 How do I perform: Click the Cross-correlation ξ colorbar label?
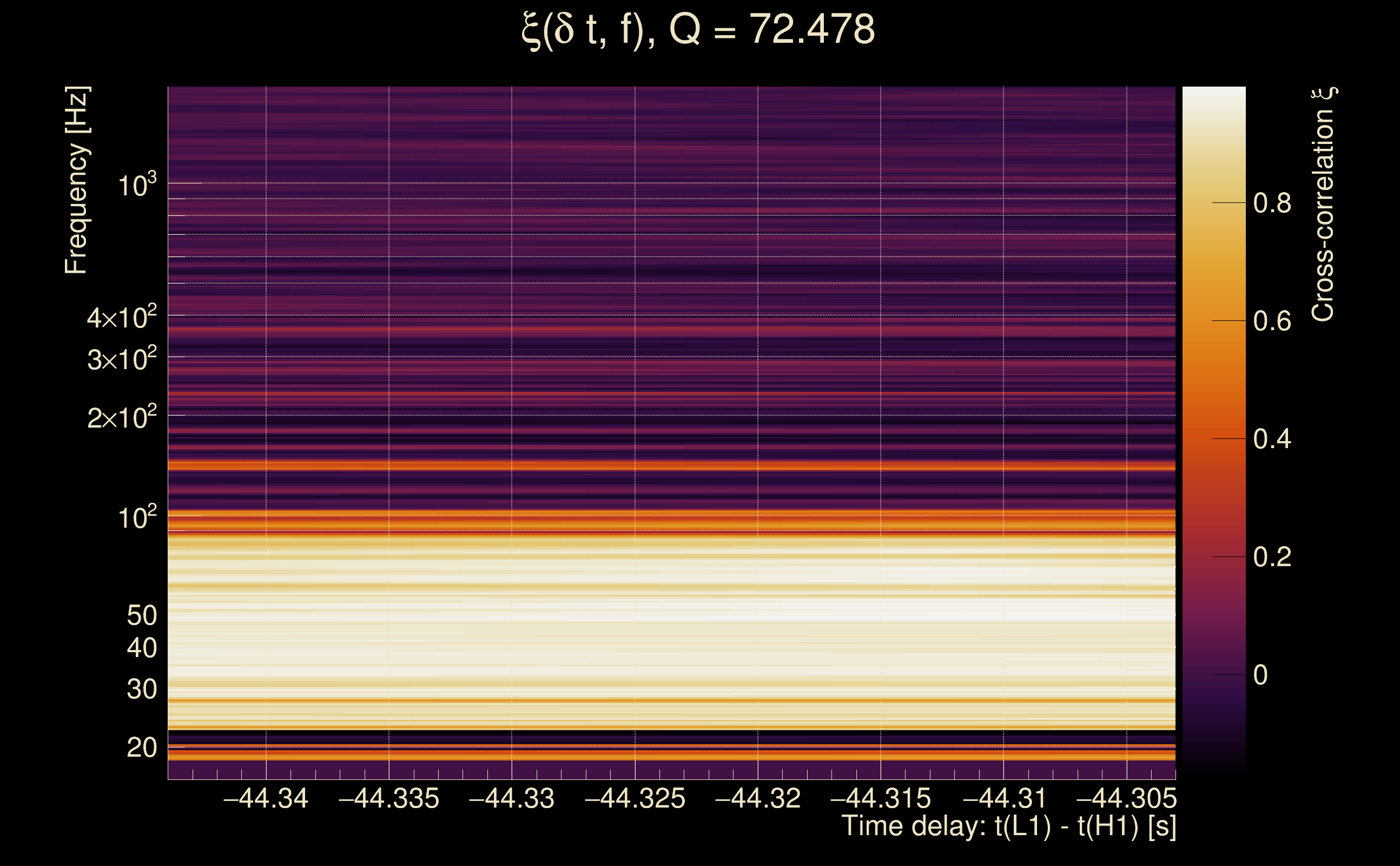click(x=1323, y=205)
